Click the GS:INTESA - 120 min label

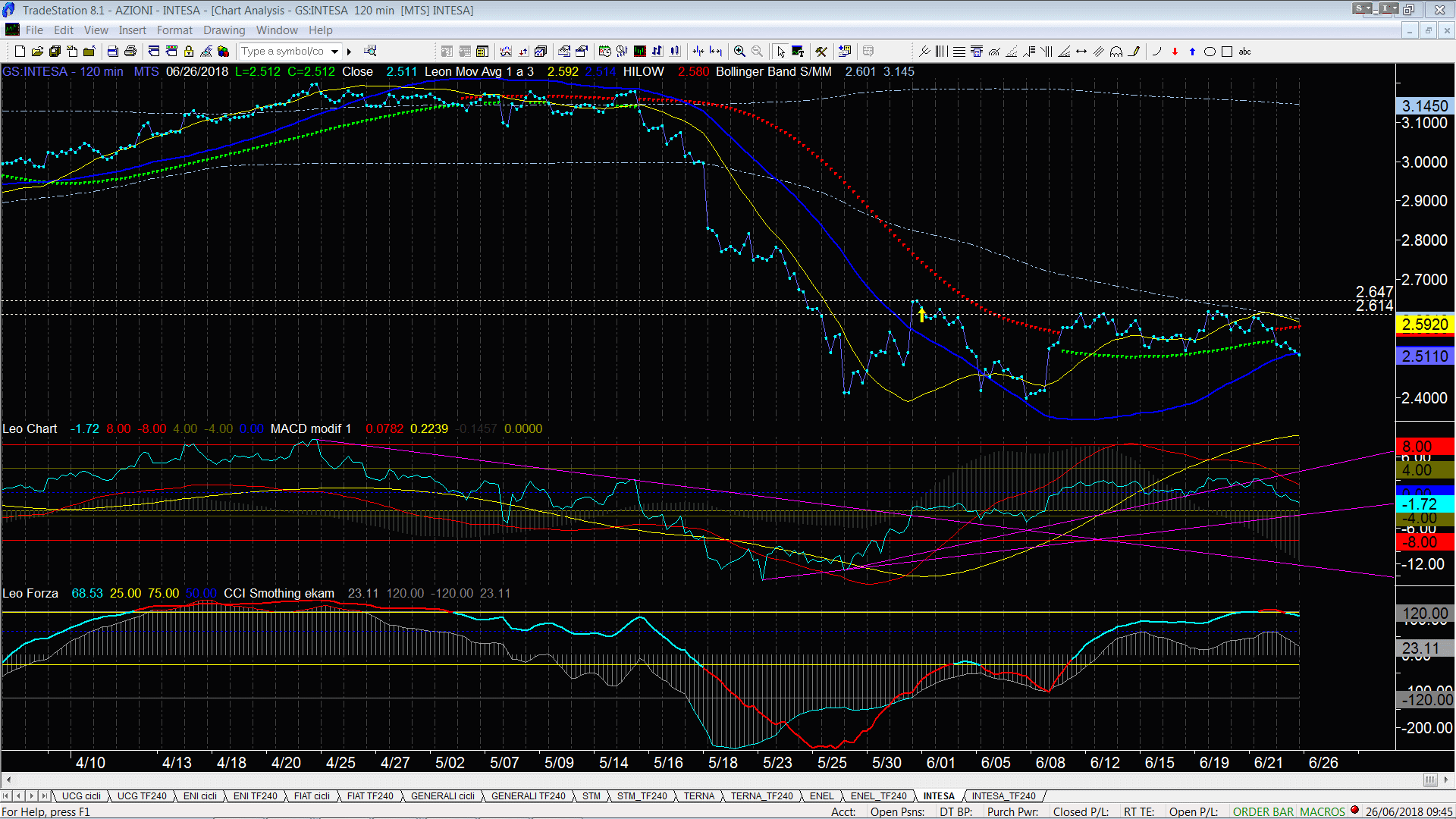pos(63,72)
